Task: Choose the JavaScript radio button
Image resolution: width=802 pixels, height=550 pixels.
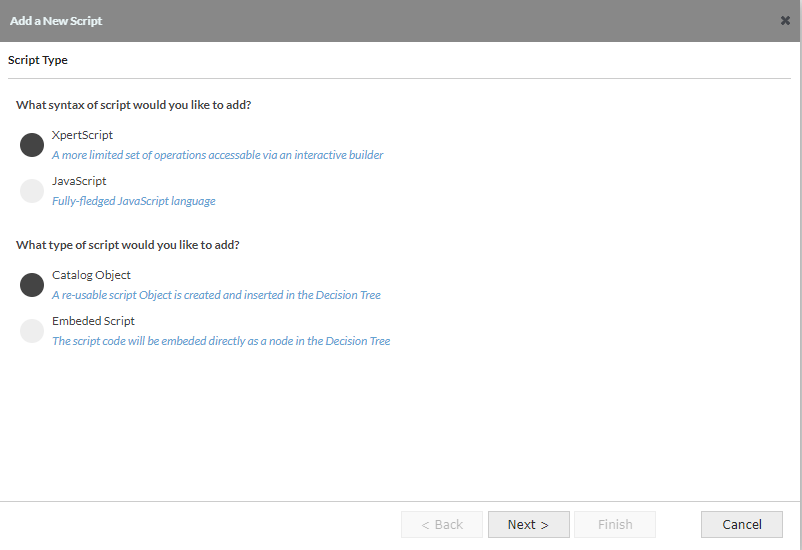Action: 32,191
